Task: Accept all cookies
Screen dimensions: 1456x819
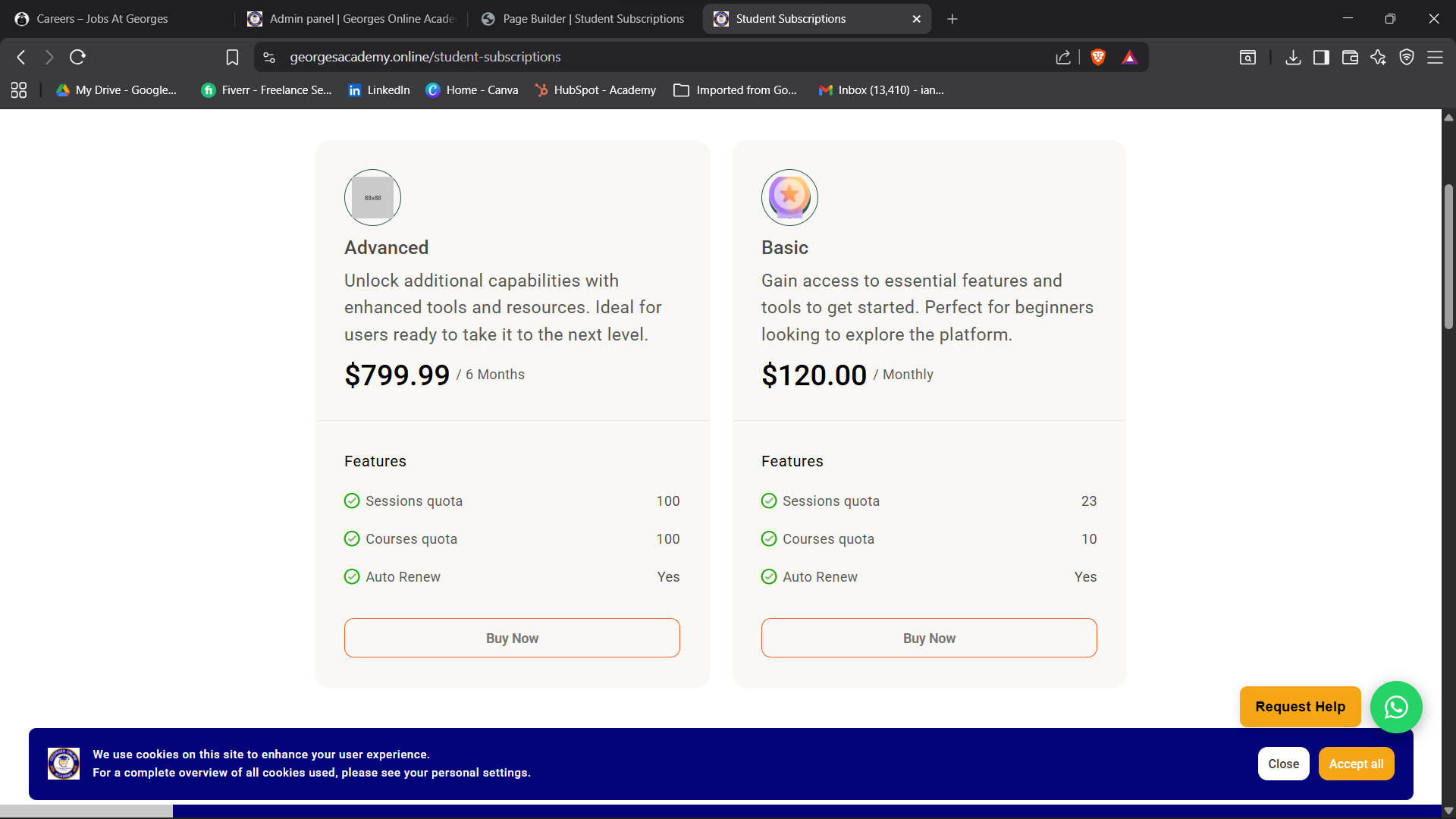Action: tap(1356, 764)
